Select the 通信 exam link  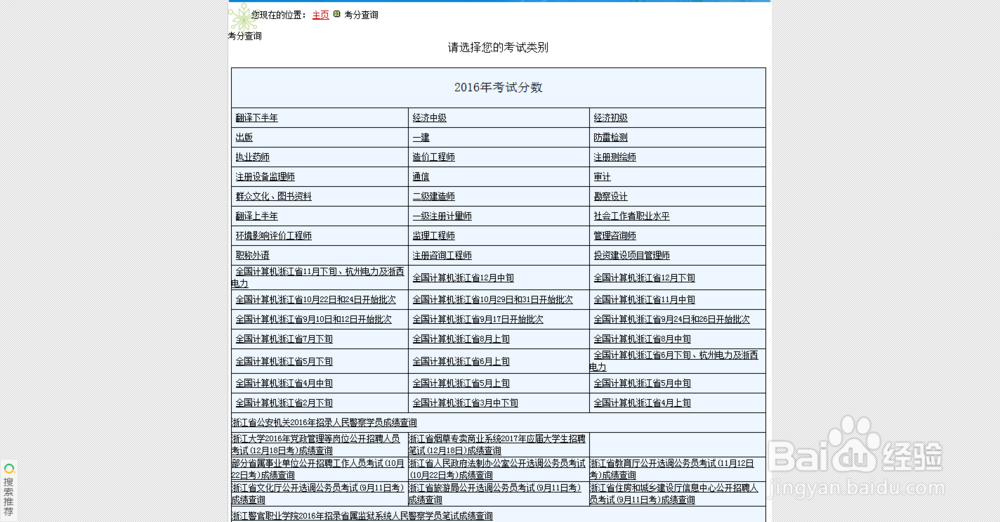click(421, 177)
